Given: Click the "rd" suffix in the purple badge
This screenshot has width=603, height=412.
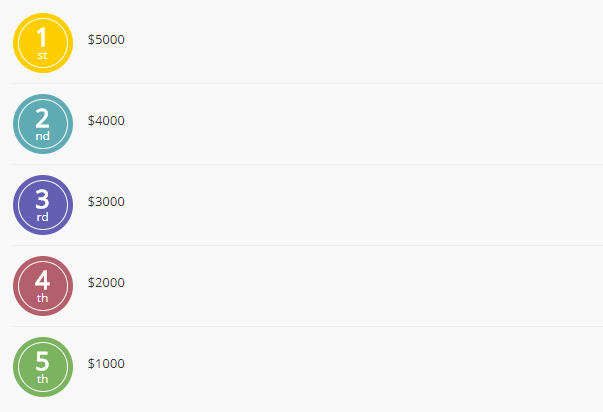Looking at the screenshot, I should tap(42, 217).
